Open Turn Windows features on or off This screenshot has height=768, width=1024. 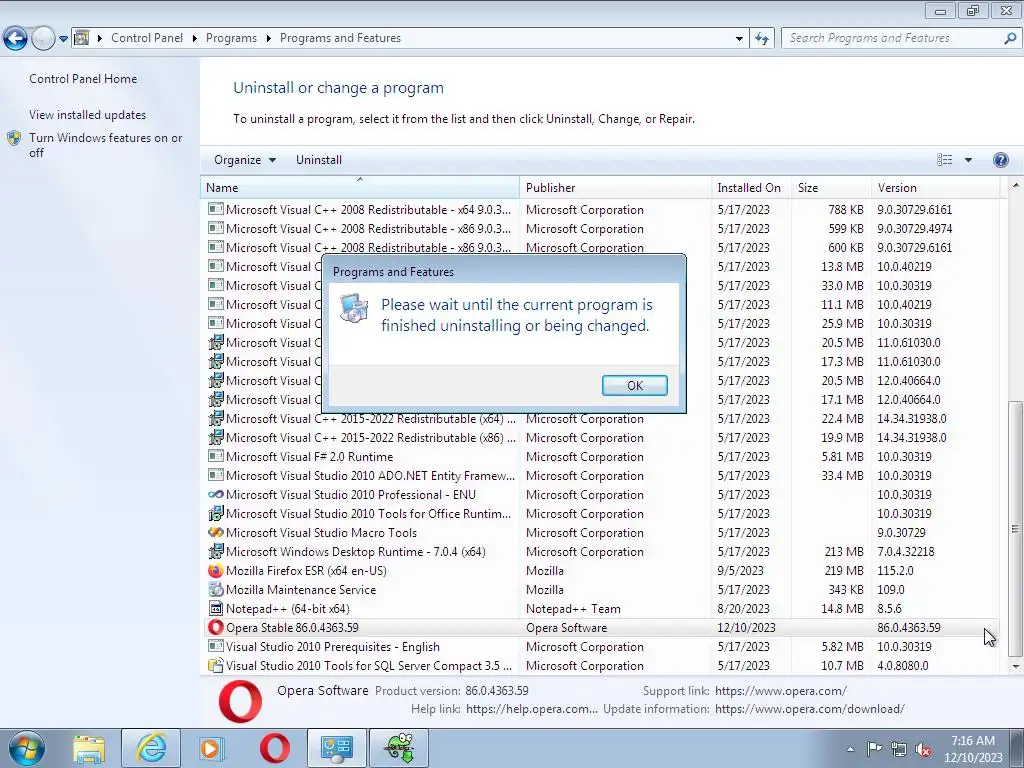point(105,145)
